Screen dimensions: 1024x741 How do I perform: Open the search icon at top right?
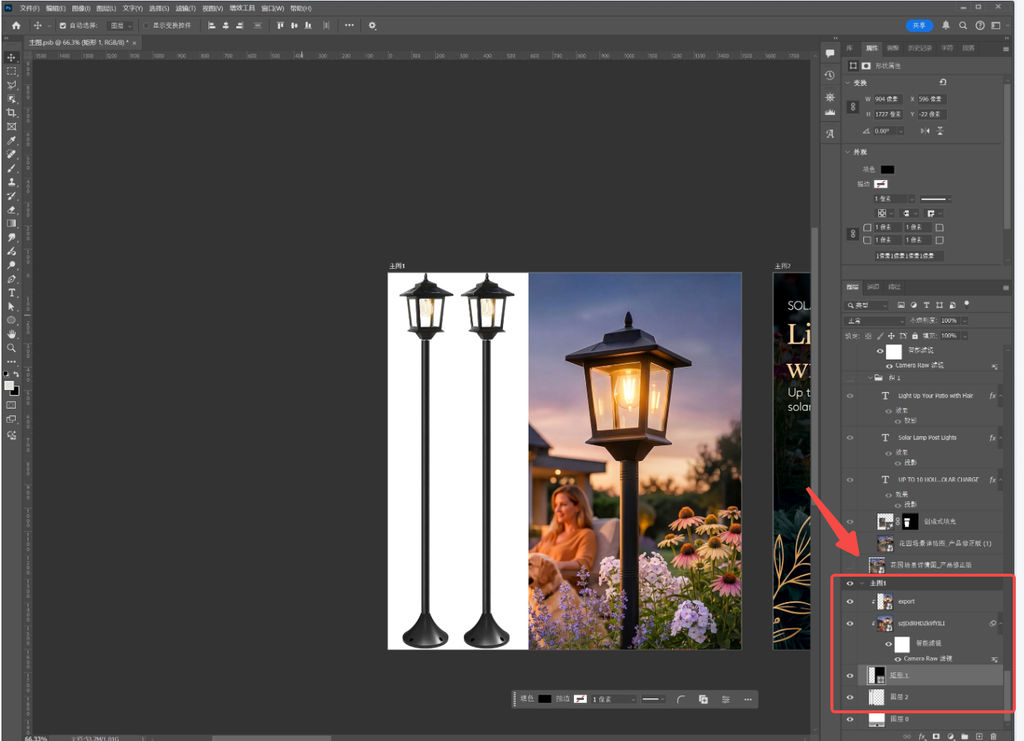[x=963, y=25]
